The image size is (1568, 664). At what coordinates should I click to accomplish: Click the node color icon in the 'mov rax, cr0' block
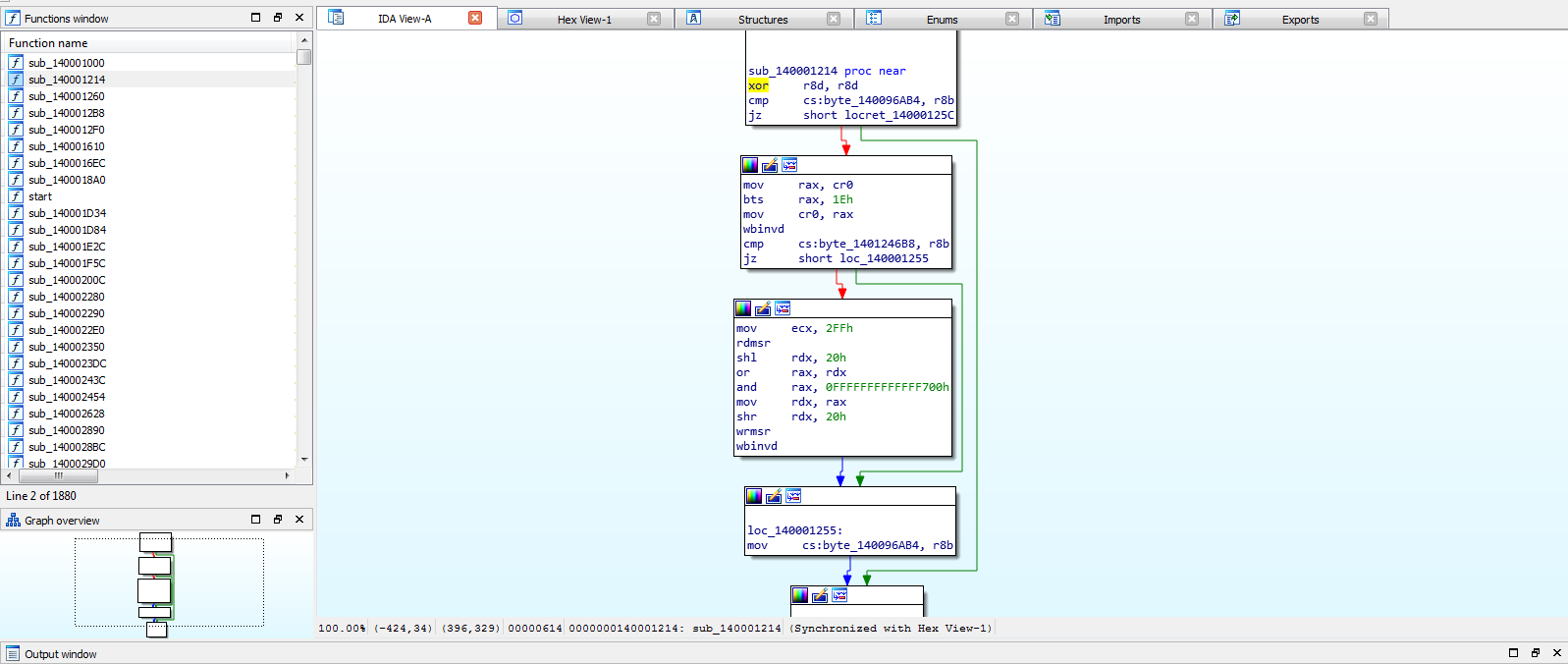(x=750, y=165)
